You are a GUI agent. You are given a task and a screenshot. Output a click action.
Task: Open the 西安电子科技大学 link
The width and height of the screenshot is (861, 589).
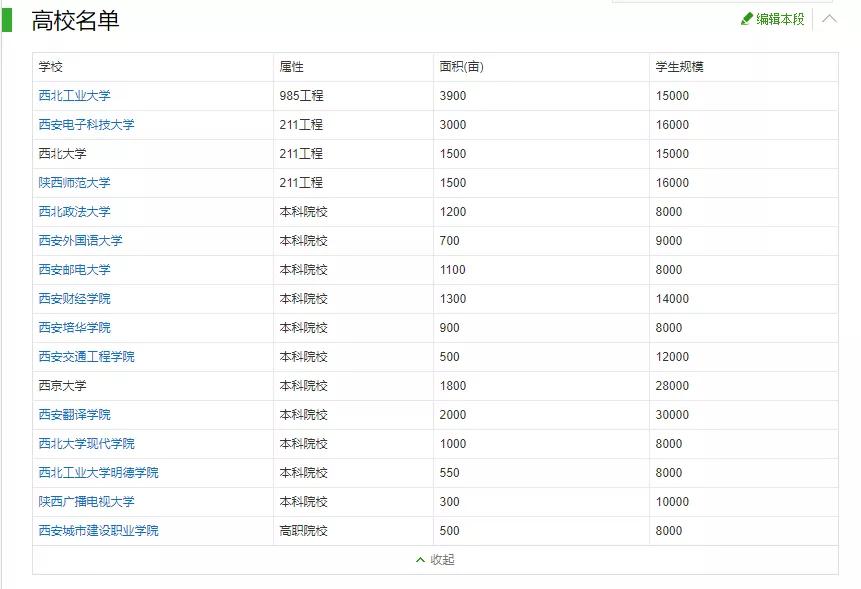87,125
